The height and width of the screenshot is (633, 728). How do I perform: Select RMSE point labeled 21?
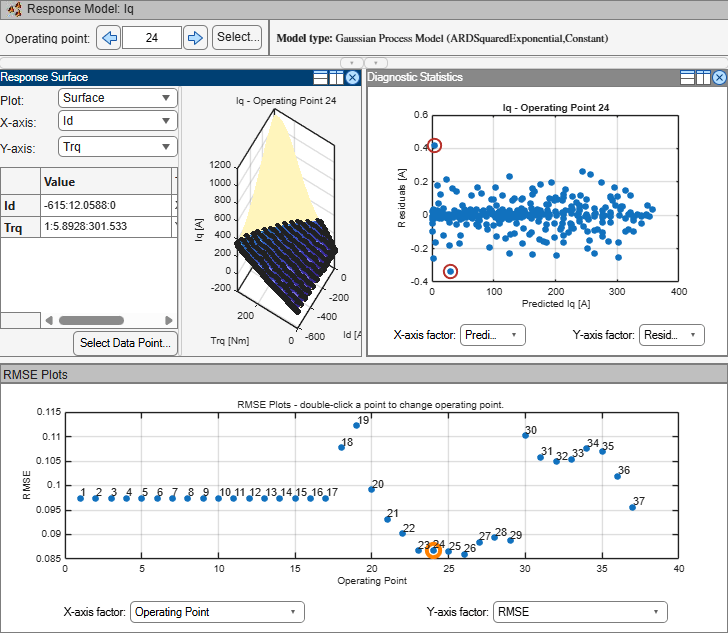click(x=387, y=519)
